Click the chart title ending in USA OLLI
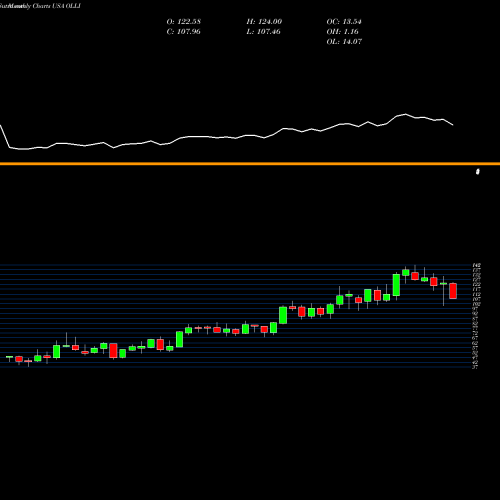Image resolution: width=500 pixels, height=500 pixels. [x=40, y=6]
